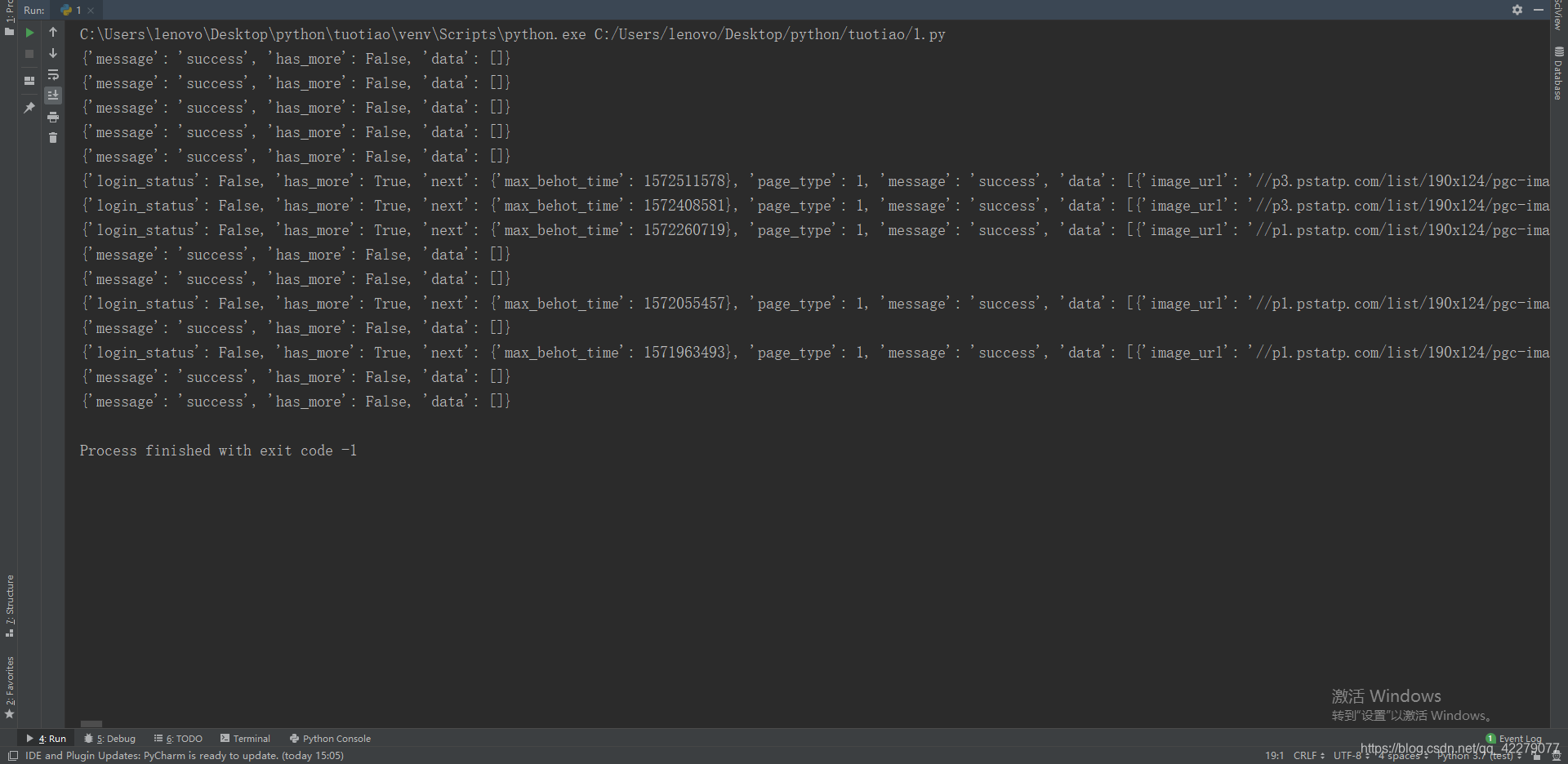Open the 6: TODO tab

[x=178, y=739]
